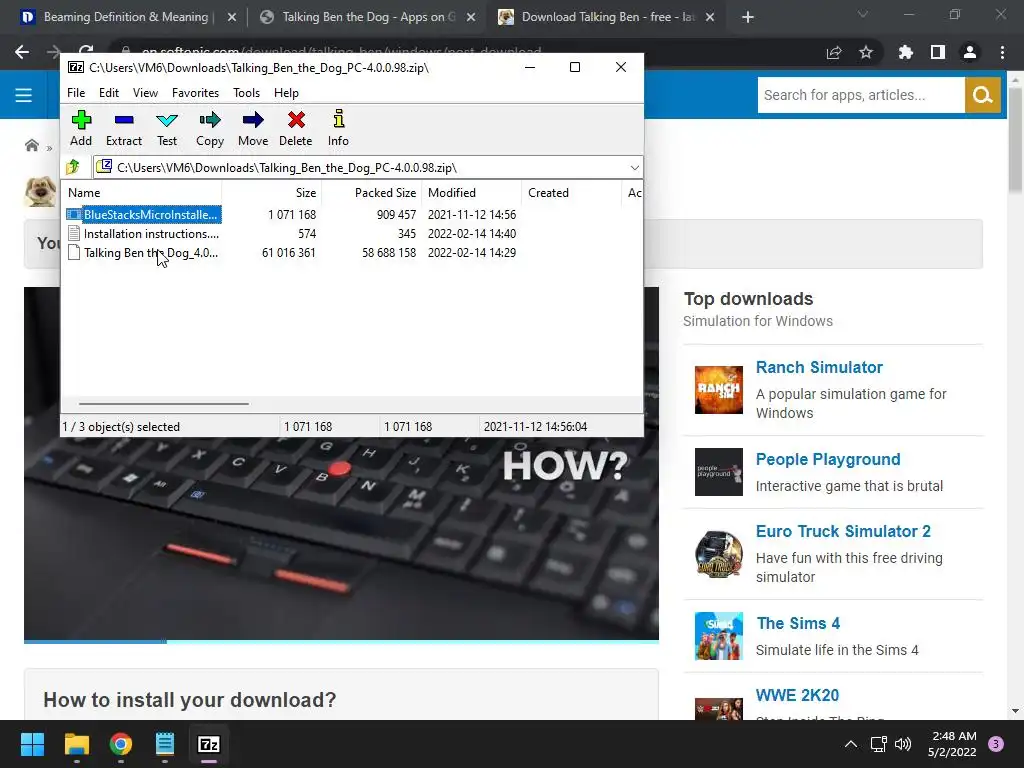
Task: Sort by Modified column header
Action: 472,193
